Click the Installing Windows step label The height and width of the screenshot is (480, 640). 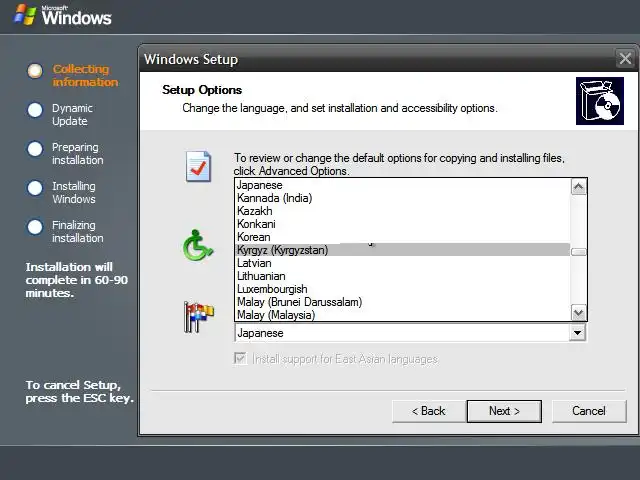point(74,193)
